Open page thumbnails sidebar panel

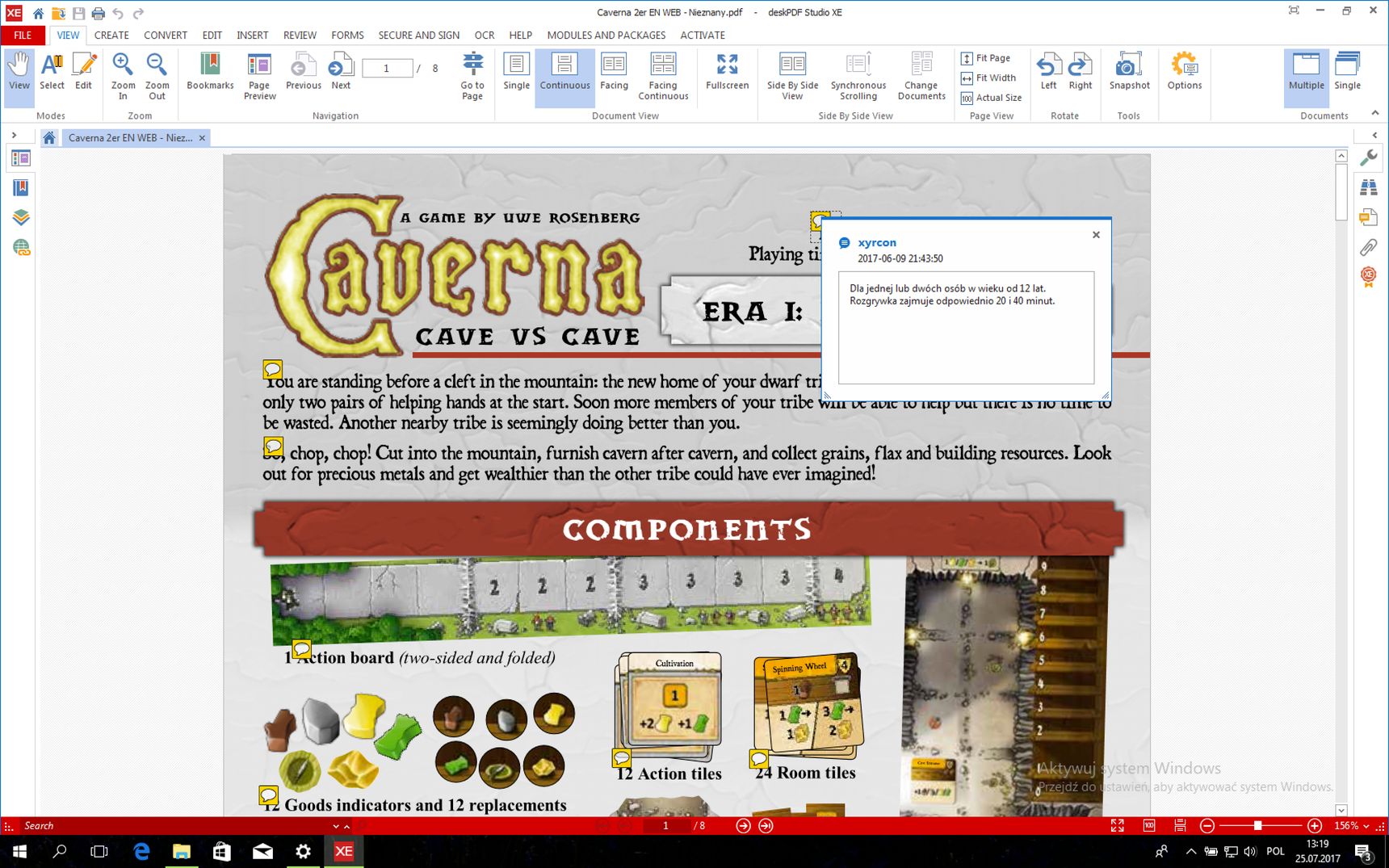21,158
